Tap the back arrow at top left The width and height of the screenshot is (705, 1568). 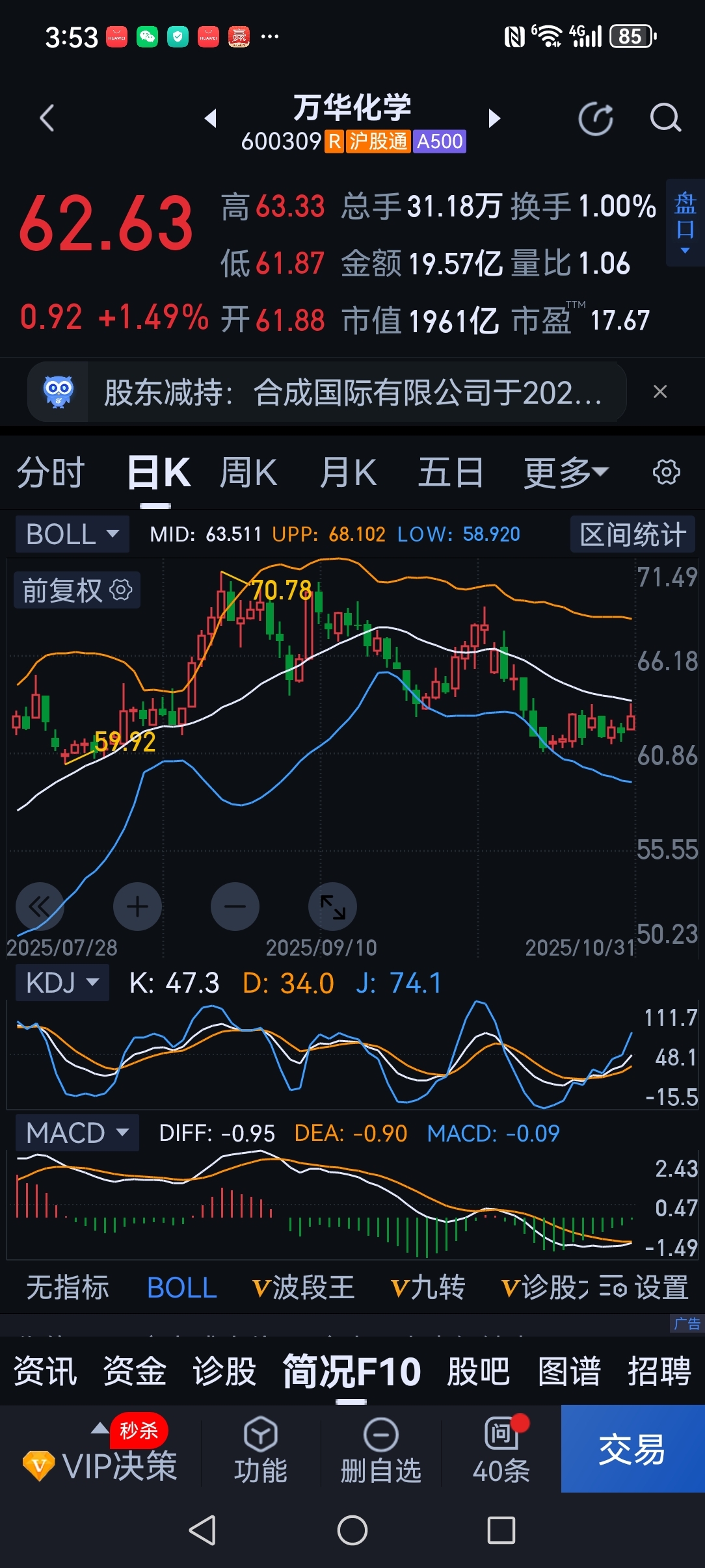click(x=47, y=118)
